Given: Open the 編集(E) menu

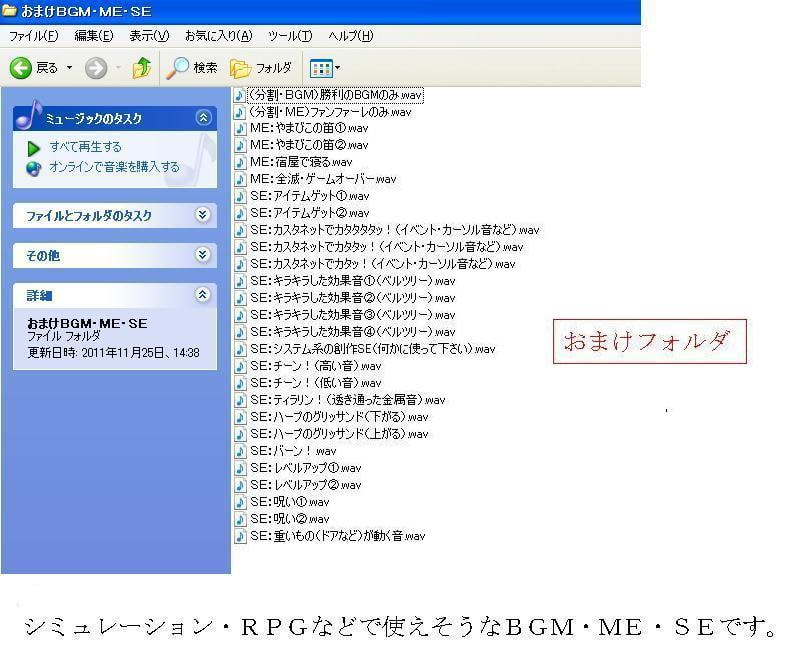Looking at the screenshot, I should pyautogui.click(x=93, y=36).
